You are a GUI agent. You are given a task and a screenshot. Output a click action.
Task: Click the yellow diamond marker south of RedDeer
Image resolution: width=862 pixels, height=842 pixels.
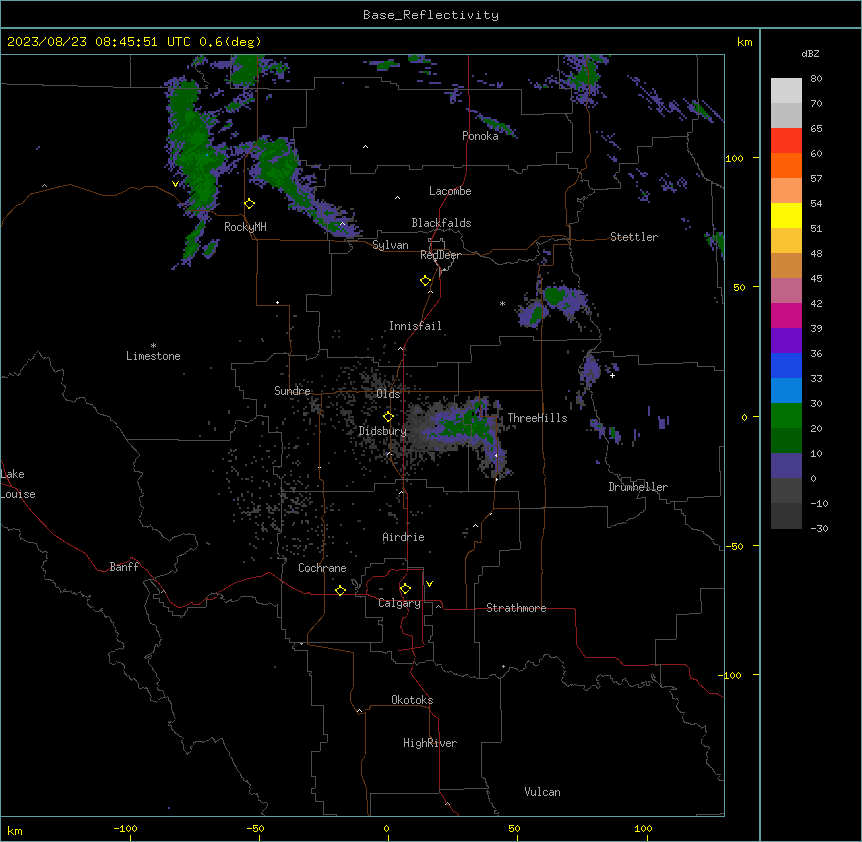coord(426,281)
